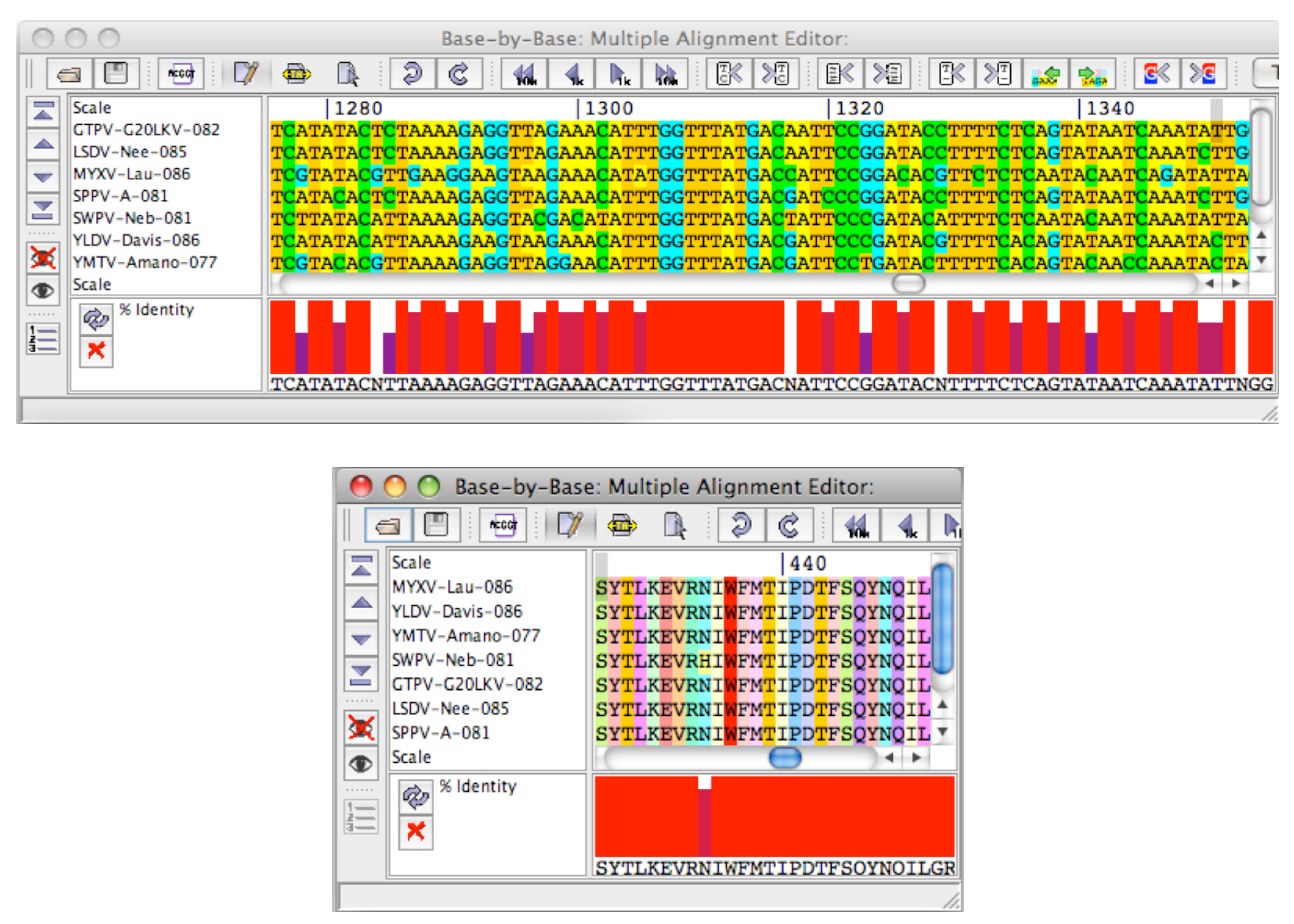Click vertical scrollbar thumb in the DNA window
The image size is (1294, 924).
click(1261, 157)
